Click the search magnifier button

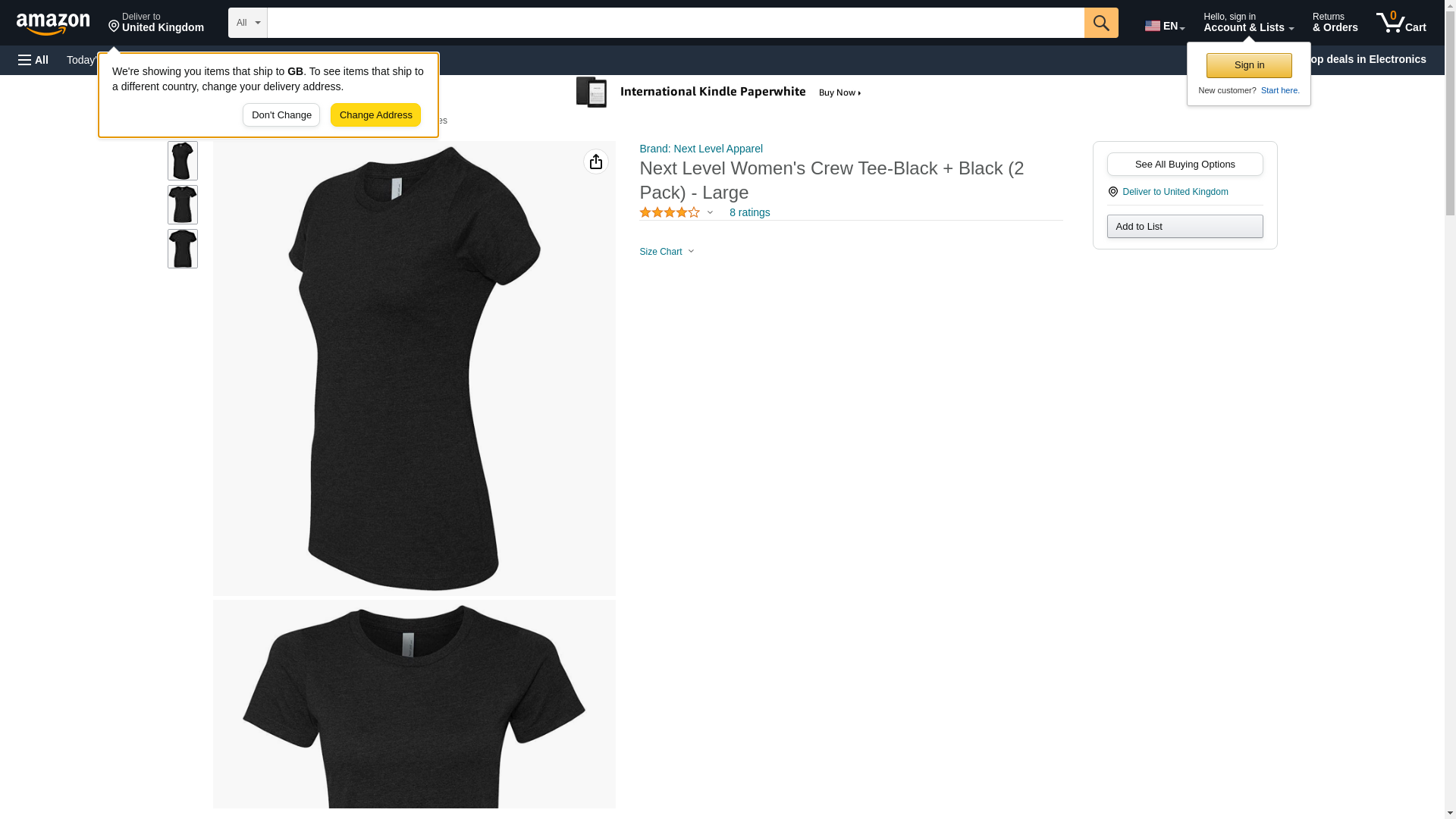(1100, 23)
